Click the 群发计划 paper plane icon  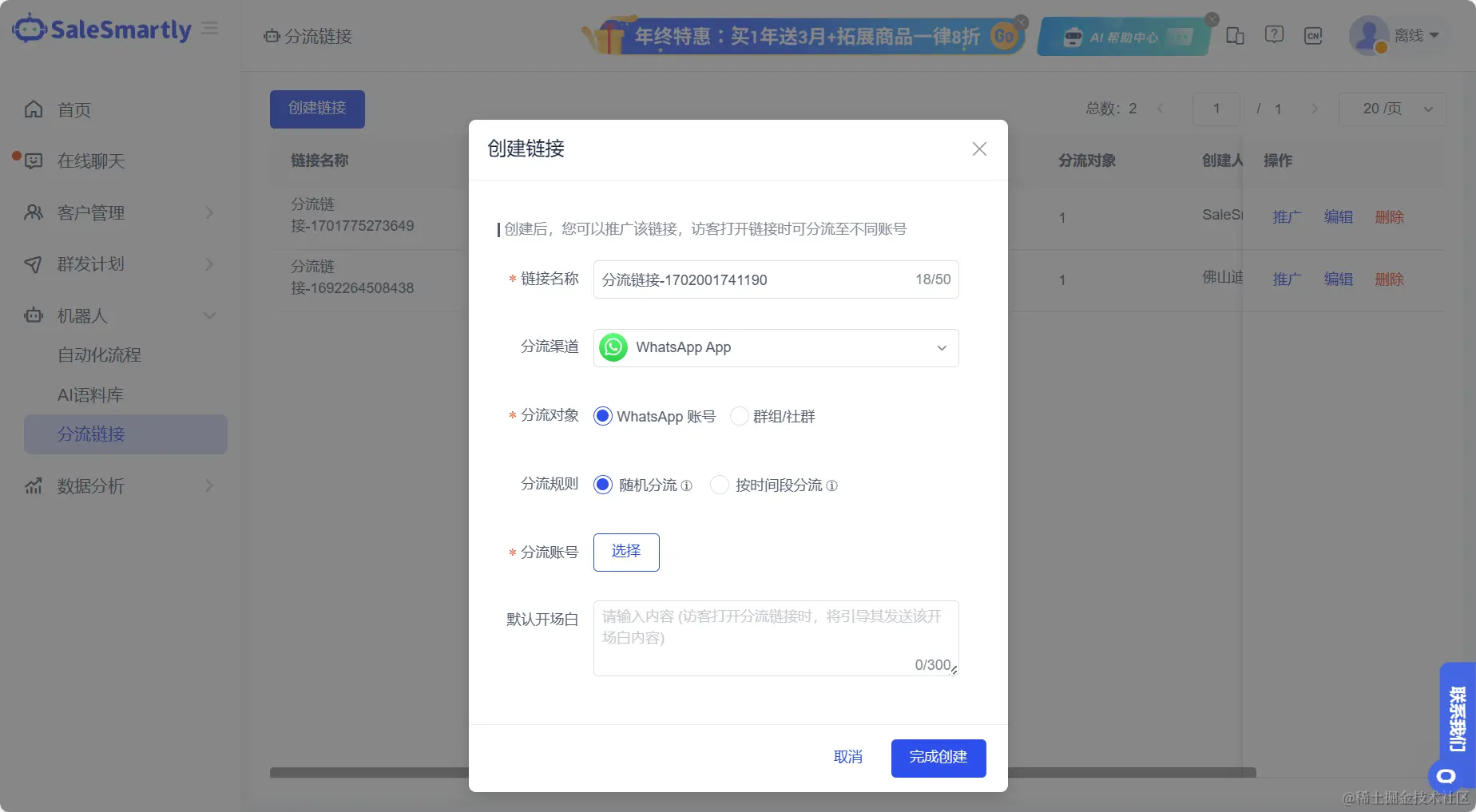[x=34, y=264]
